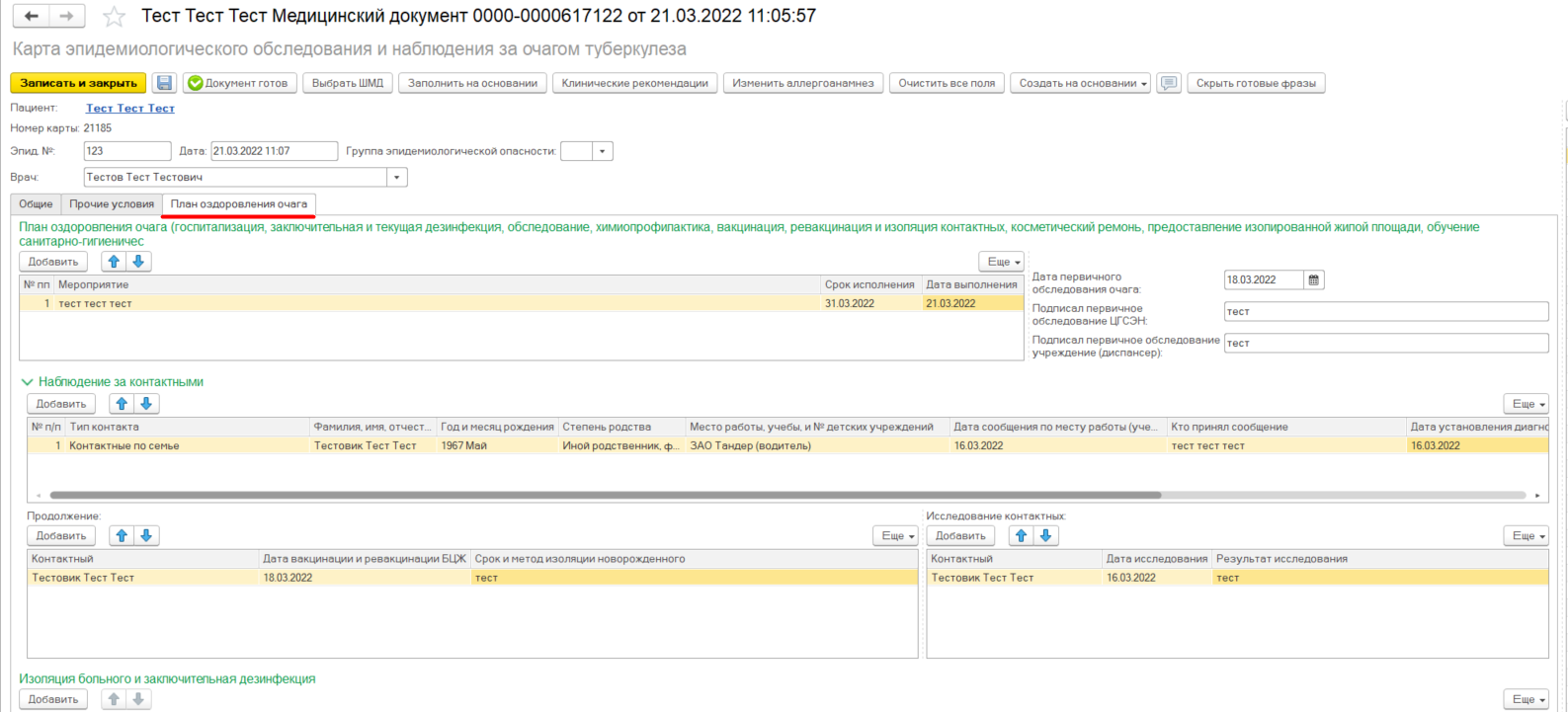Expand the Врач dropdown list

pyautogui.click(x=396, y=178)
